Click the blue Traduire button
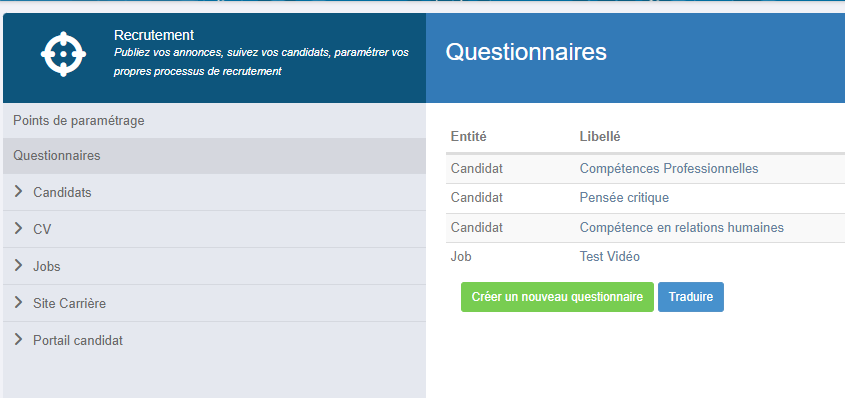Image resolution: width=845 pixels, height=398 pixels. [x=691, y=297]
